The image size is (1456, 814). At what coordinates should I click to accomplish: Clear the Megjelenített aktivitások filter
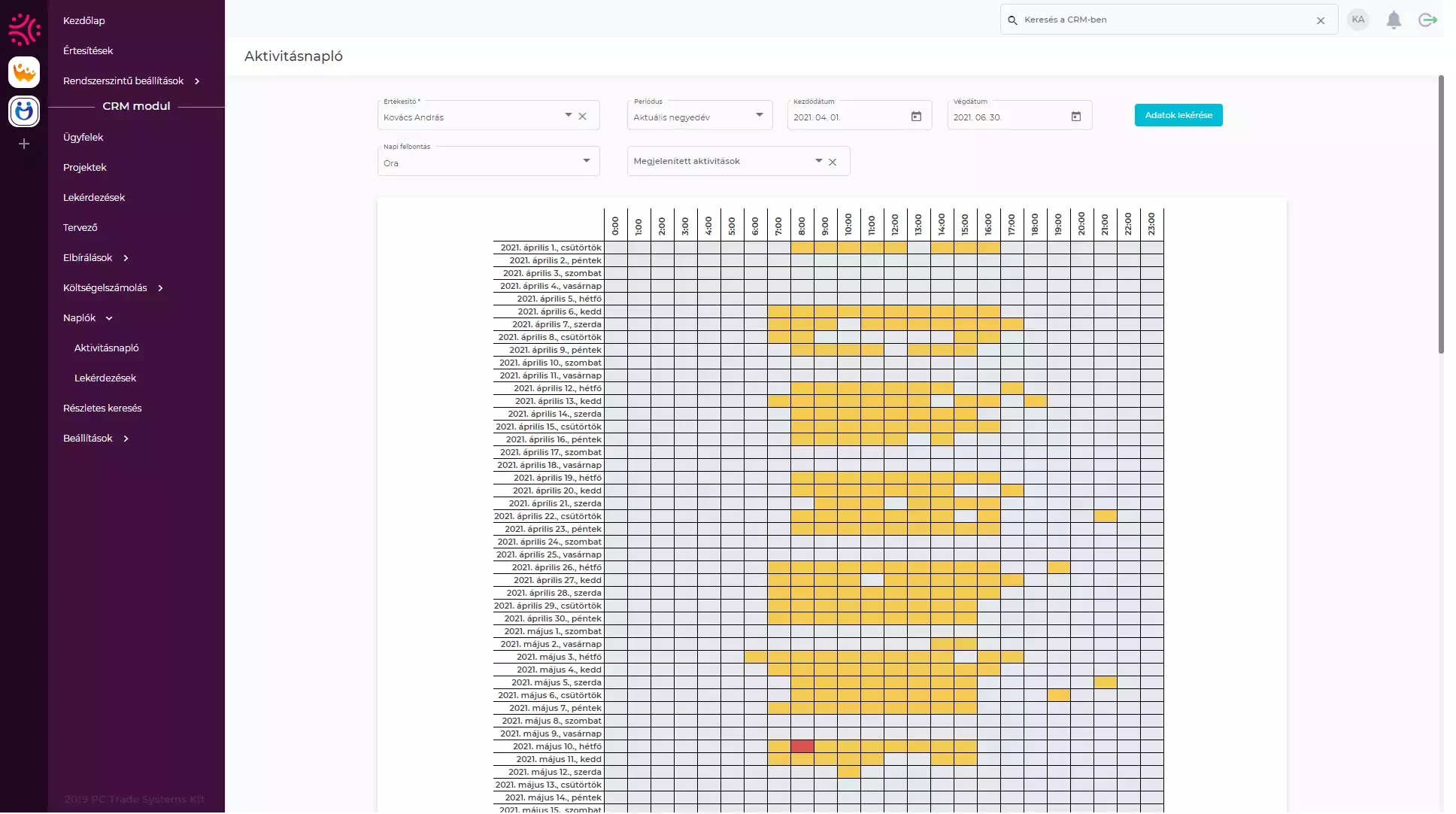[x=833, y=162]
